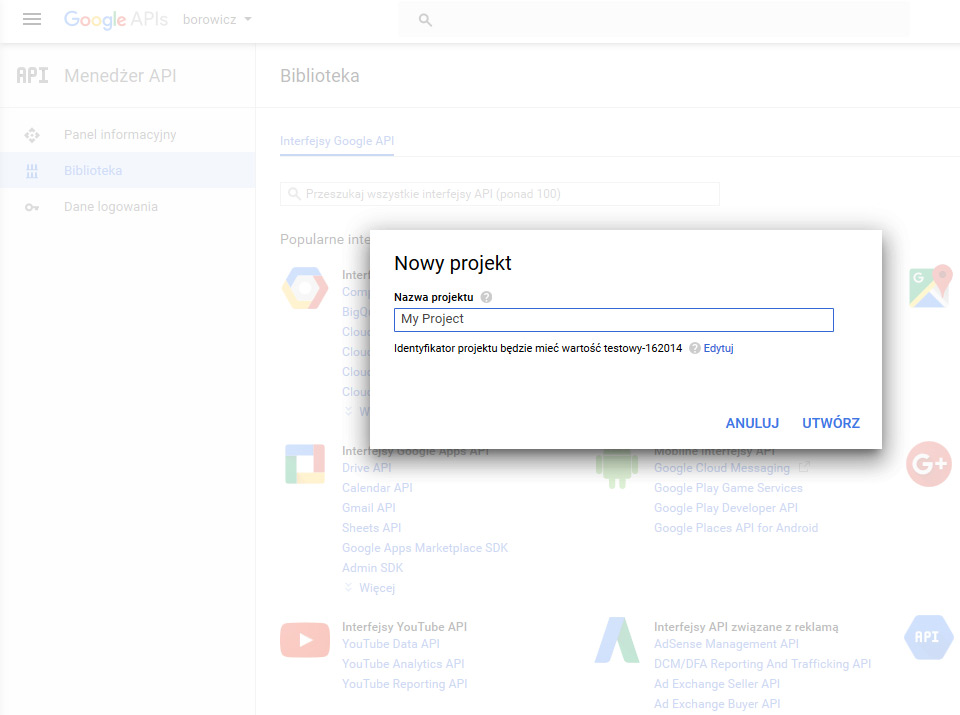This screenshot has height=715, width=960.
Task: Click the Google Apps square icon
Action: point(305,464)
